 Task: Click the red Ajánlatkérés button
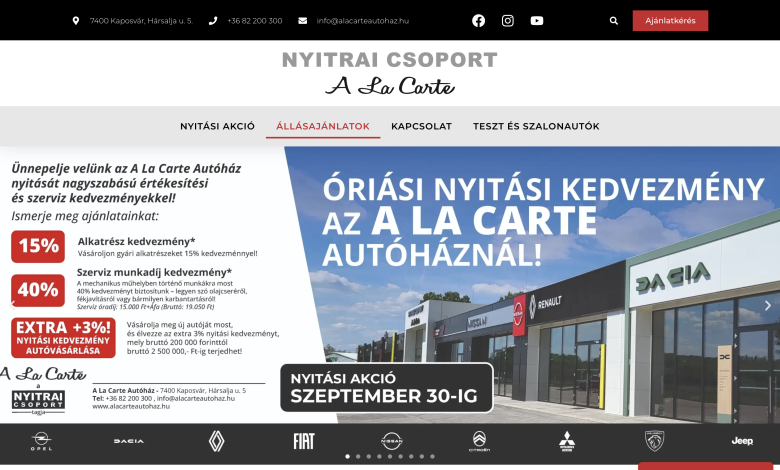pos(670,20)
